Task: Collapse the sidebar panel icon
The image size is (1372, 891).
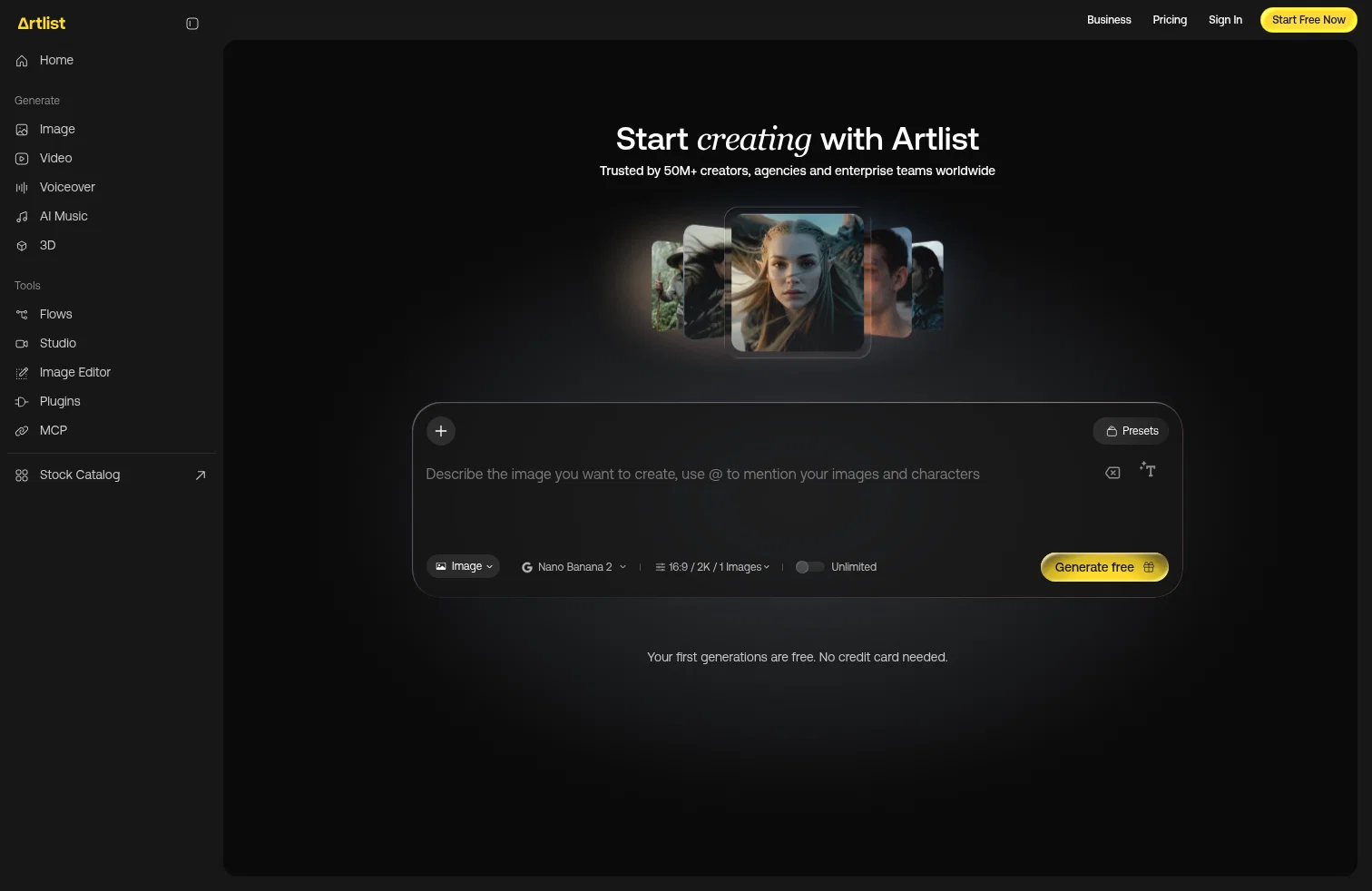Action: (x=192, y=24)
